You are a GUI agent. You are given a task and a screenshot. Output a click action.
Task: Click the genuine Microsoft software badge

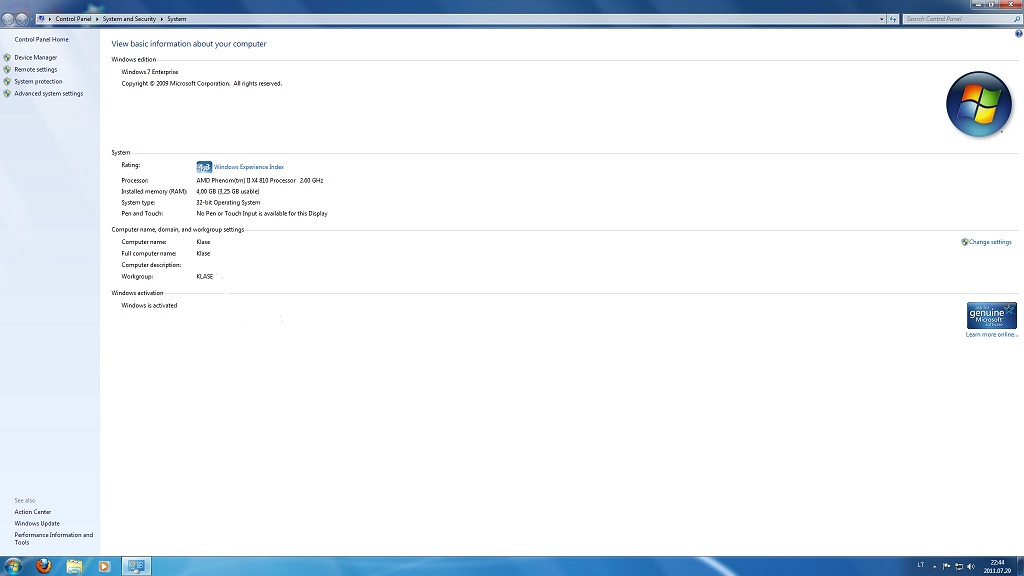(x=991, y=315)
